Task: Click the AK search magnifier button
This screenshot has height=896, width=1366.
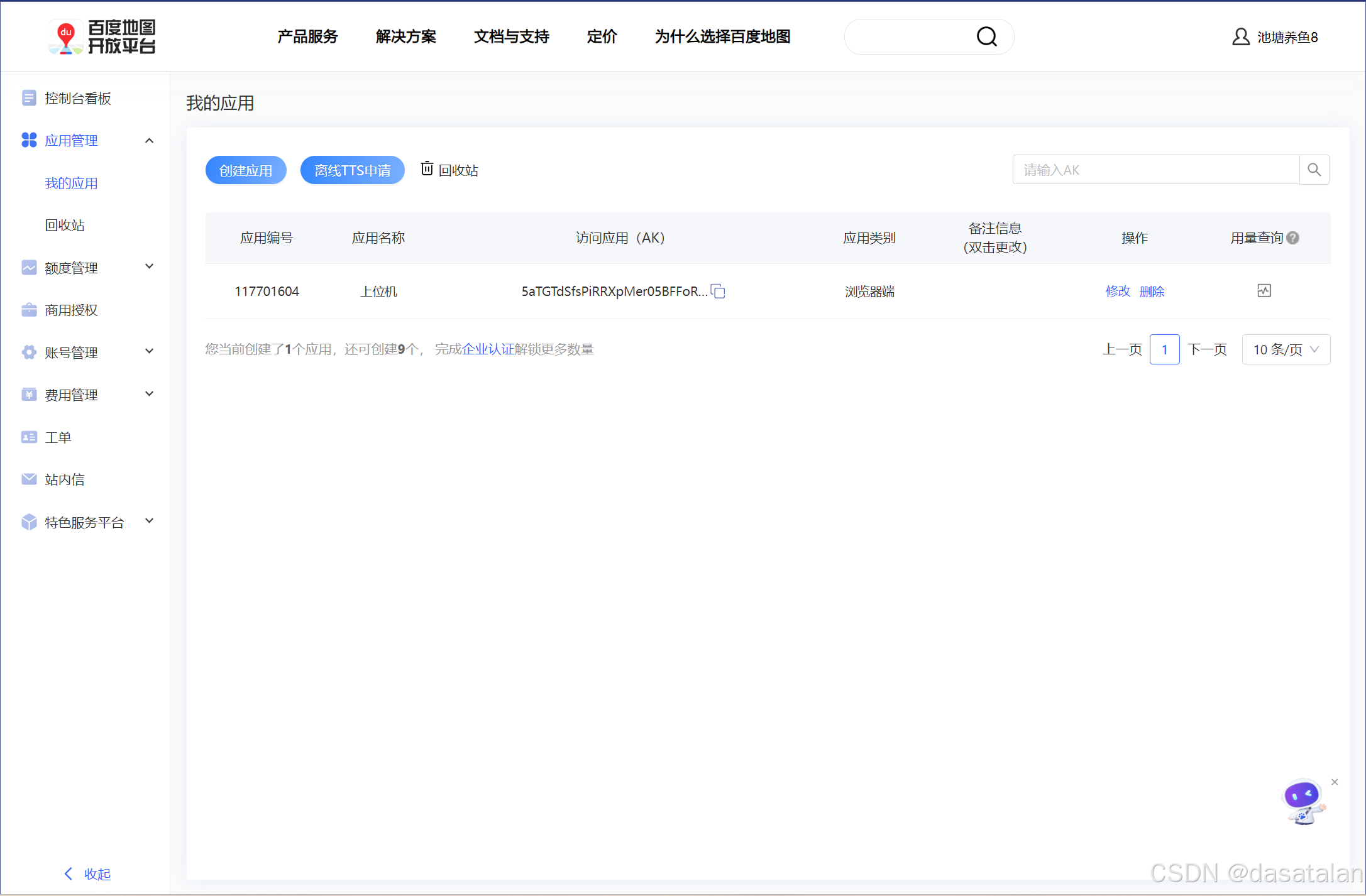Action: tap(1314, 170)
